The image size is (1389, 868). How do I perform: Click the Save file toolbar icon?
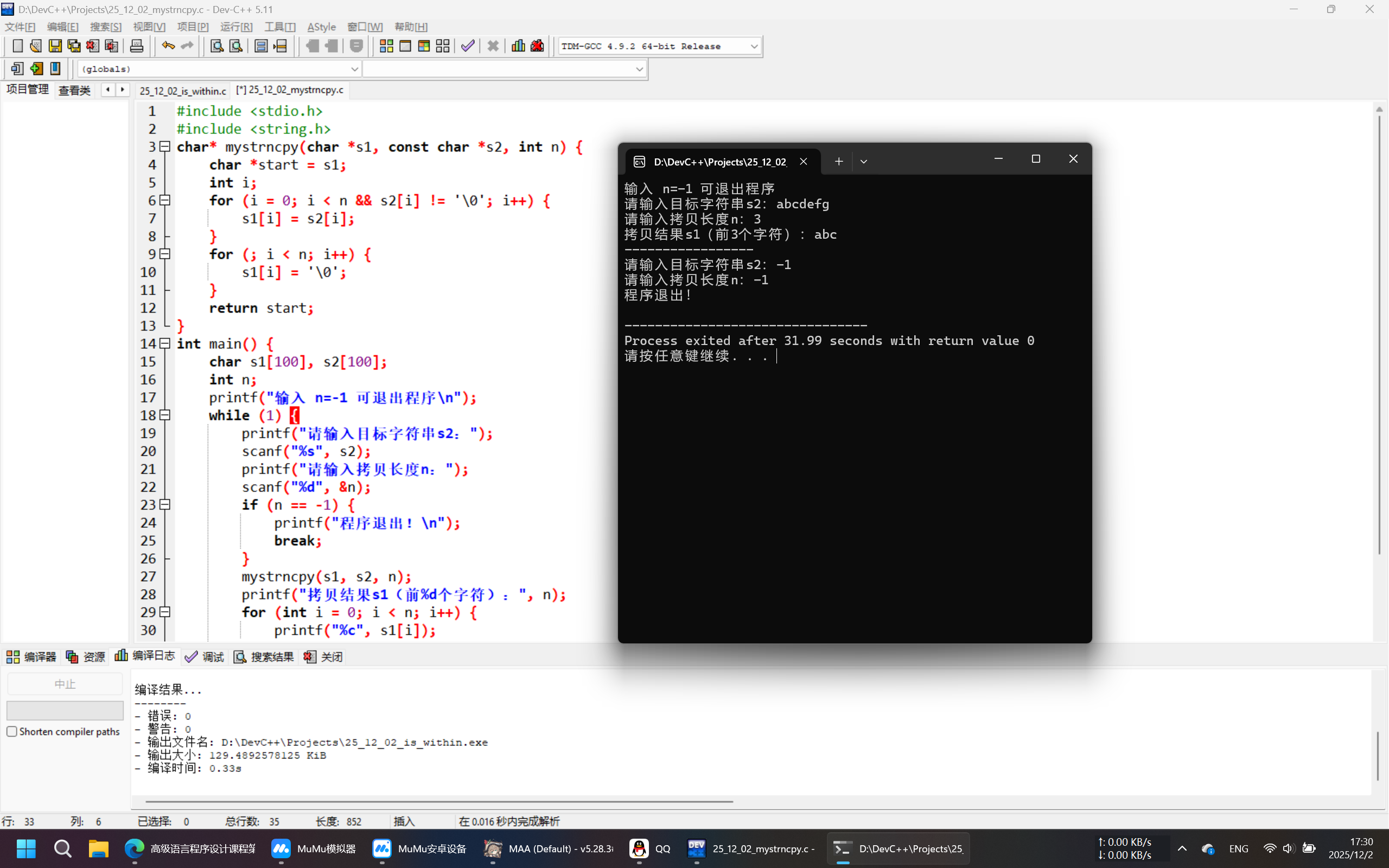55,46
